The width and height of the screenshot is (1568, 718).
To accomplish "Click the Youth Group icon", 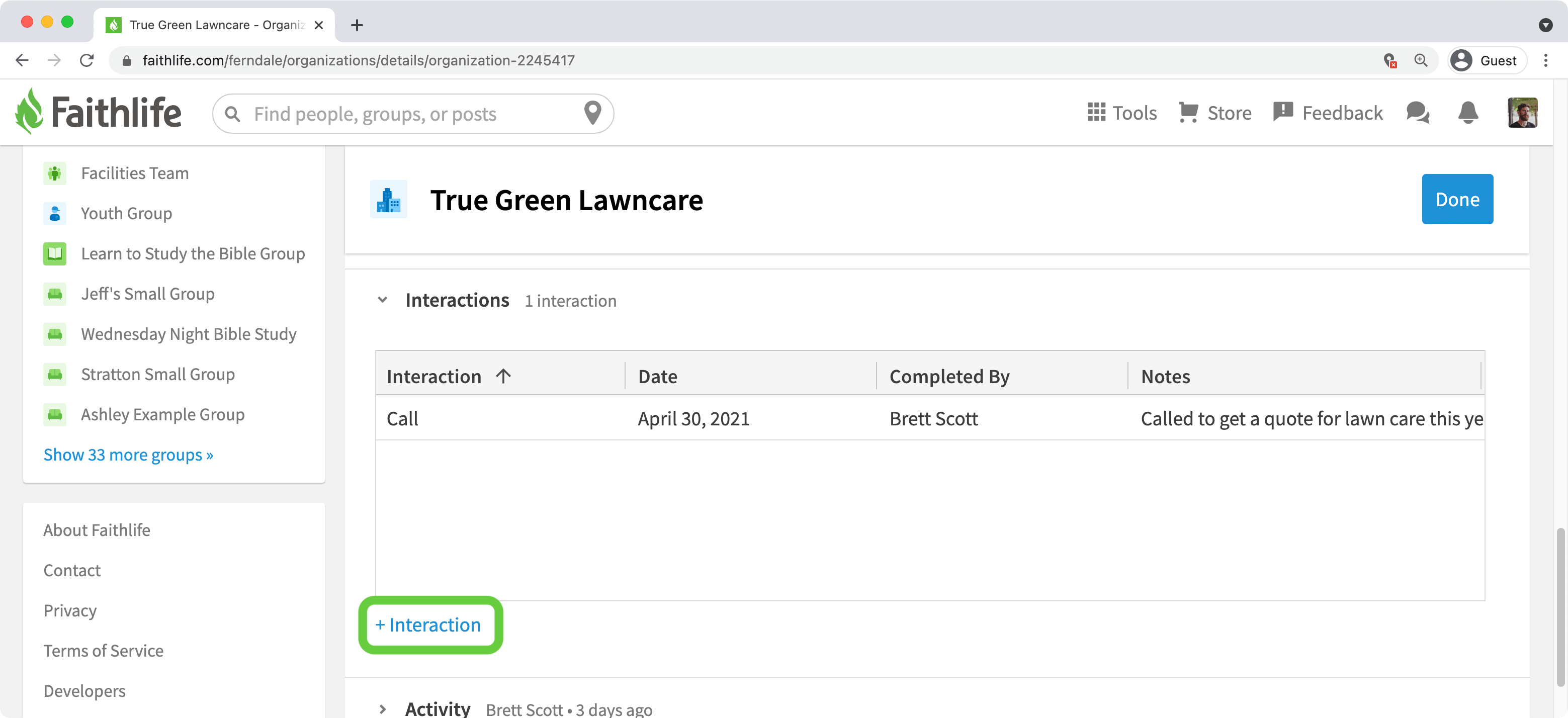I will tap(55, 214).
